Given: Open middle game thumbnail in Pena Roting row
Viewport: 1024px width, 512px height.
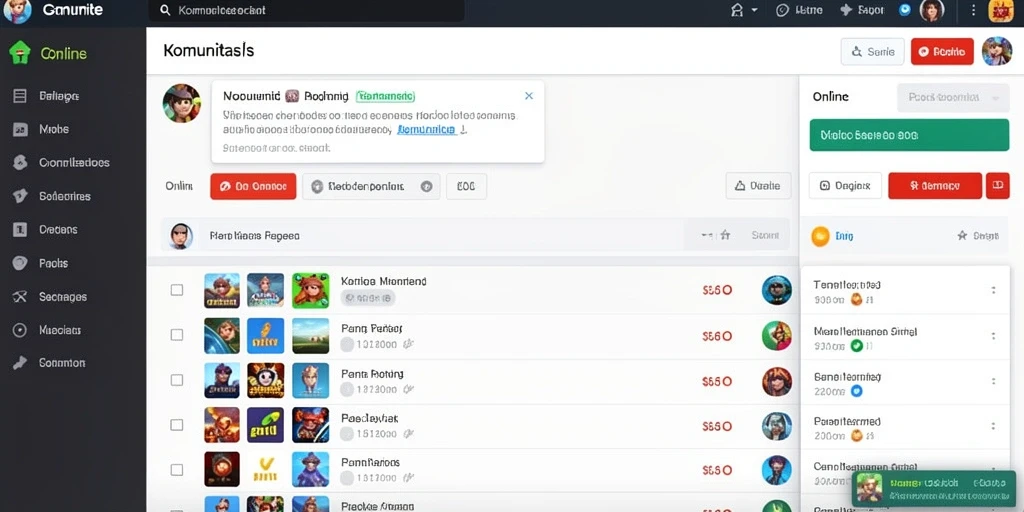Looking at the screenshot, I should pyautogui.click(x=266, y=381).
